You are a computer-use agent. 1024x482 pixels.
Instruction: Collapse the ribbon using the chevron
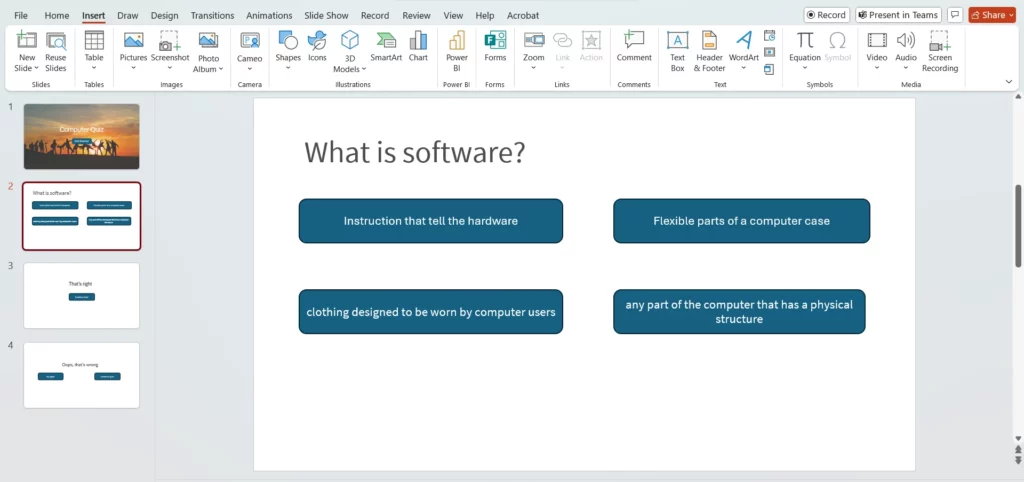coord(1008,81)
